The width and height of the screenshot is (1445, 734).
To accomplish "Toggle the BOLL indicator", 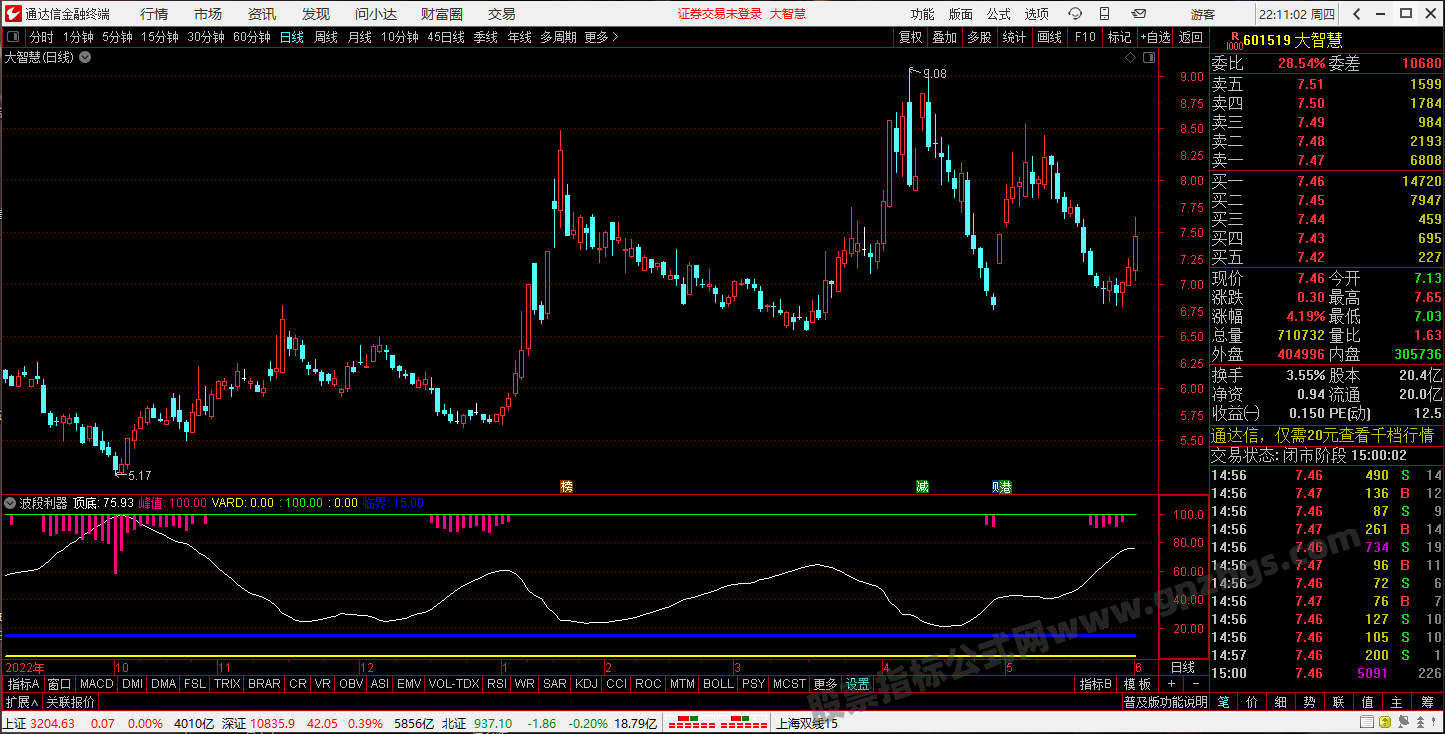I will click(x=718, y=684).
